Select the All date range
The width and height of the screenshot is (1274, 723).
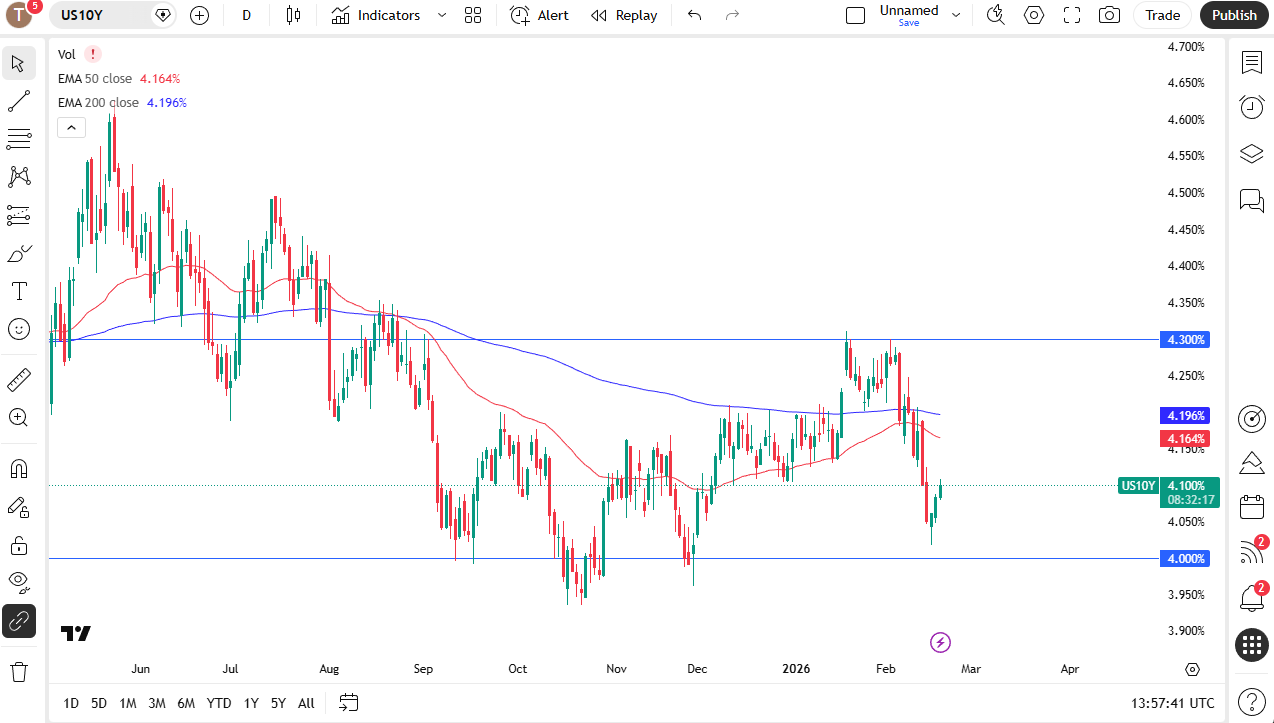pos(306,703)
